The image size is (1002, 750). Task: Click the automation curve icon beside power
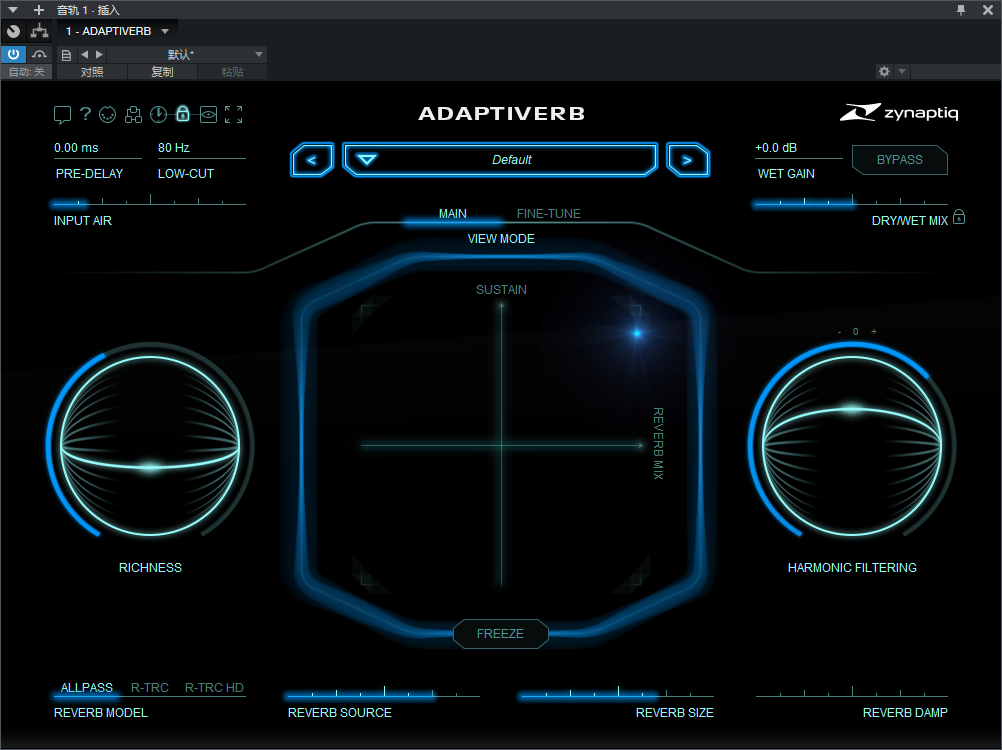point(40,54)
